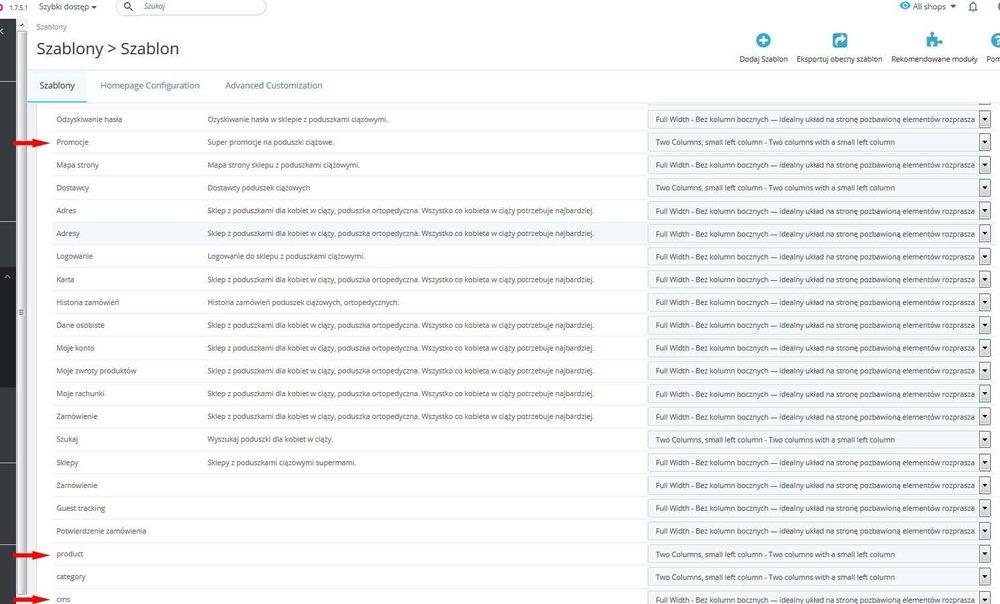
Task: Open layout dropdown for Moje konto
Action: coord(819,348)
